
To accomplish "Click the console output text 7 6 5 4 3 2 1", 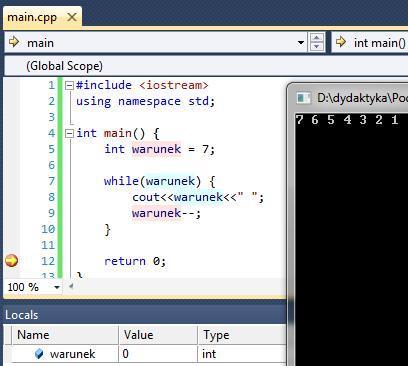I will (347, 119).
